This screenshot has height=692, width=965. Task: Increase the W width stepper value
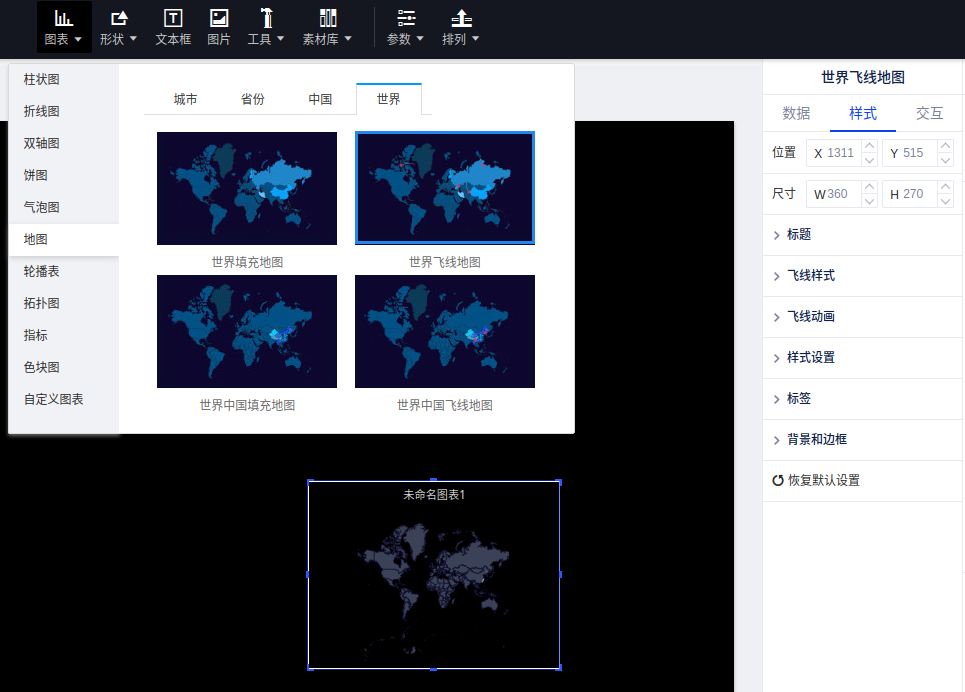[x=869, y=187]
